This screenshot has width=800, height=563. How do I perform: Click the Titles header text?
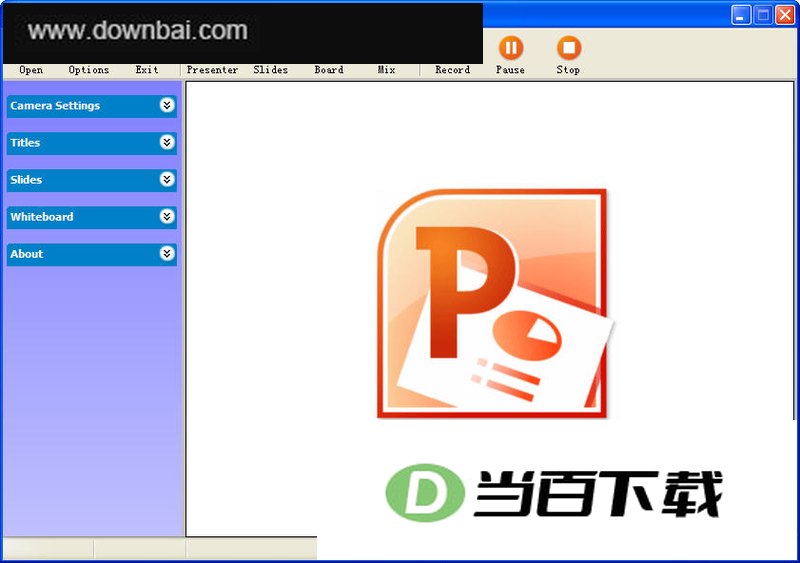pos(25,143)
